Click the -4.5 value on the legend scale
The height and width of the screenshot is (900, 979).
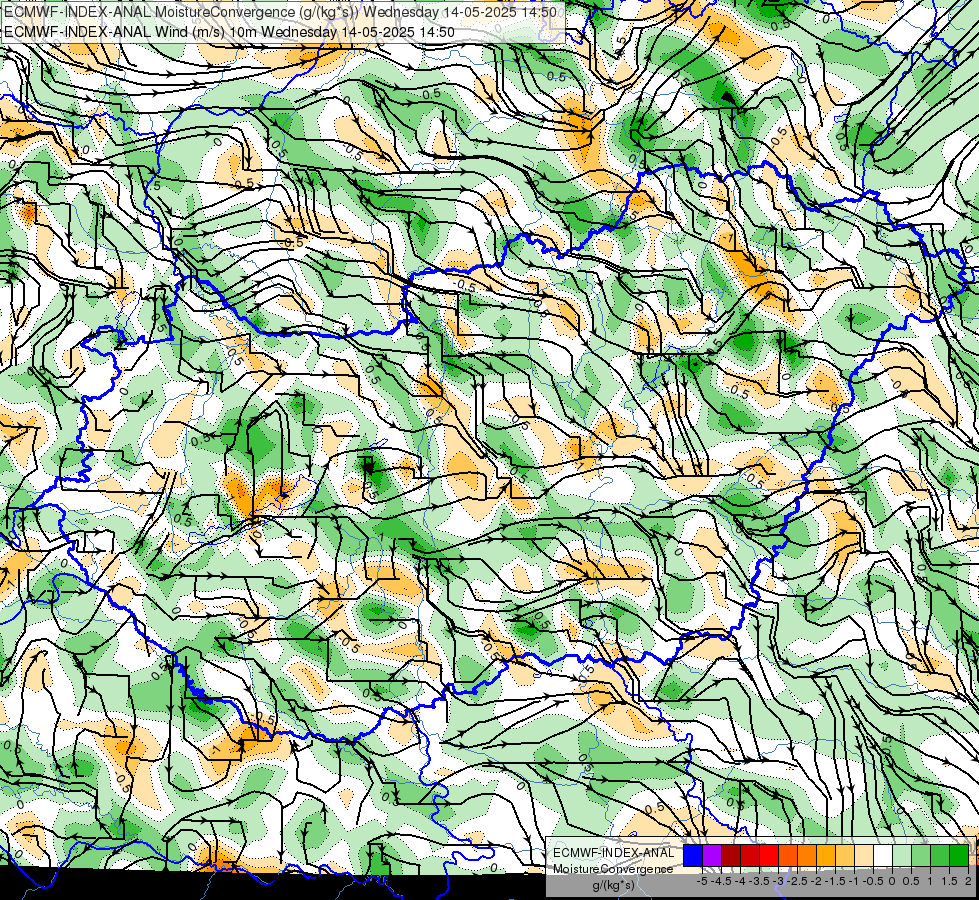(721, 881)
